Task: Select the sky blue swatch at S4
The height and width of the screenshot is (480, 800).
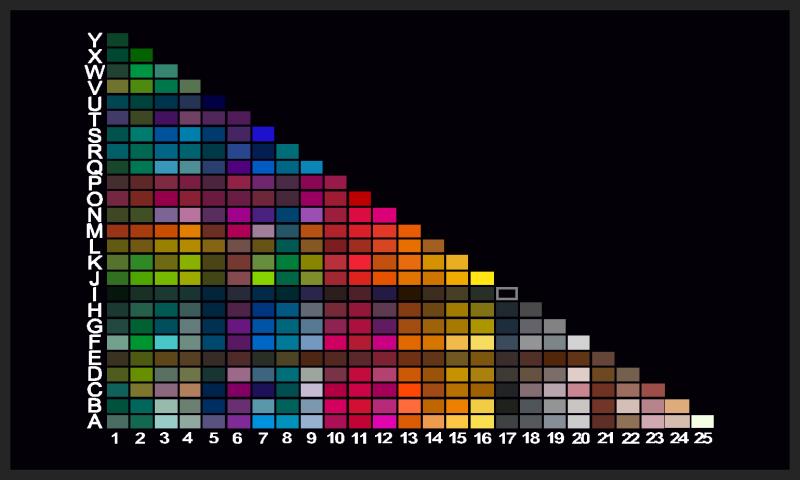Action: (190, 134)
